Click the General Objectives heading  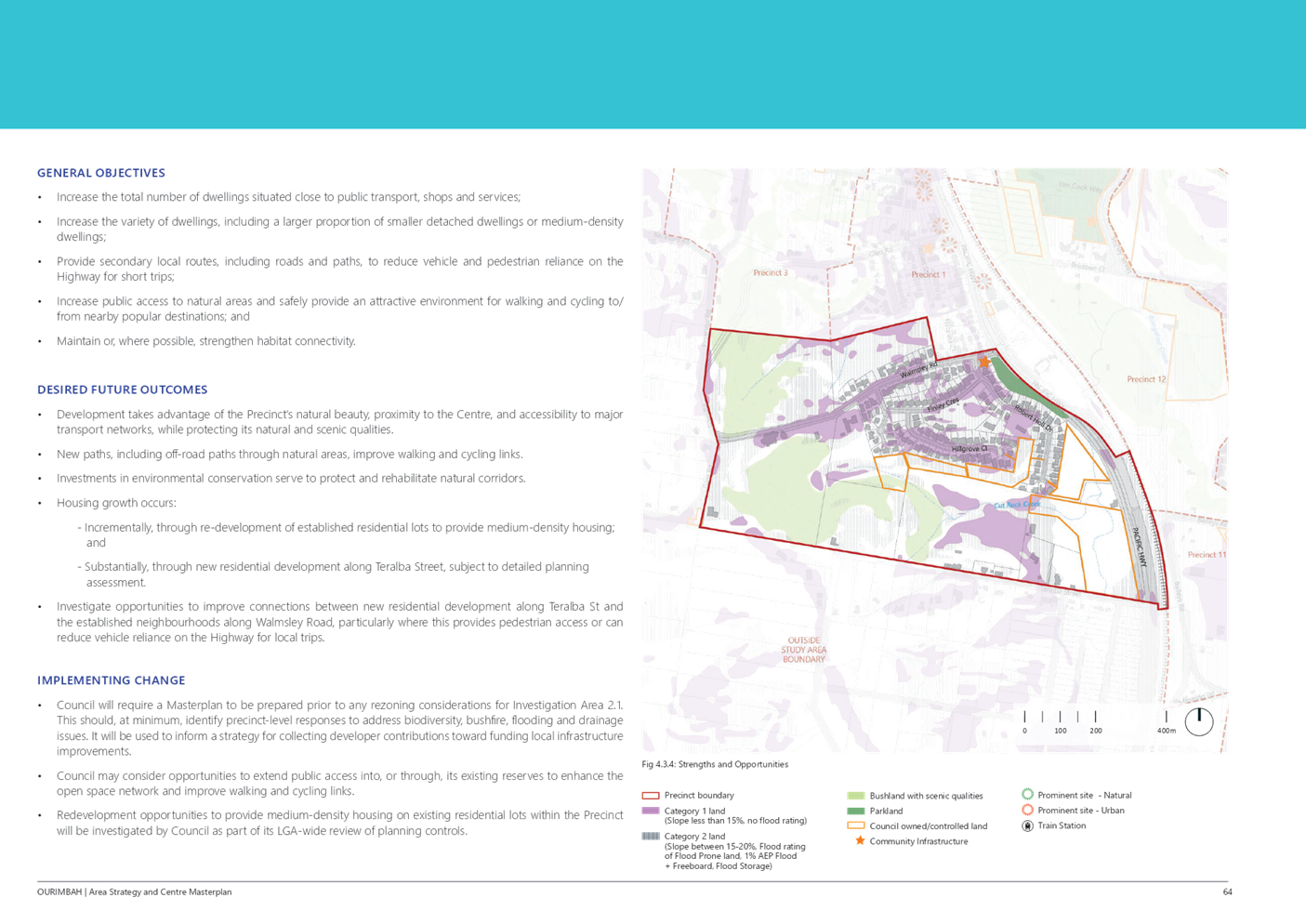point(100,173)
